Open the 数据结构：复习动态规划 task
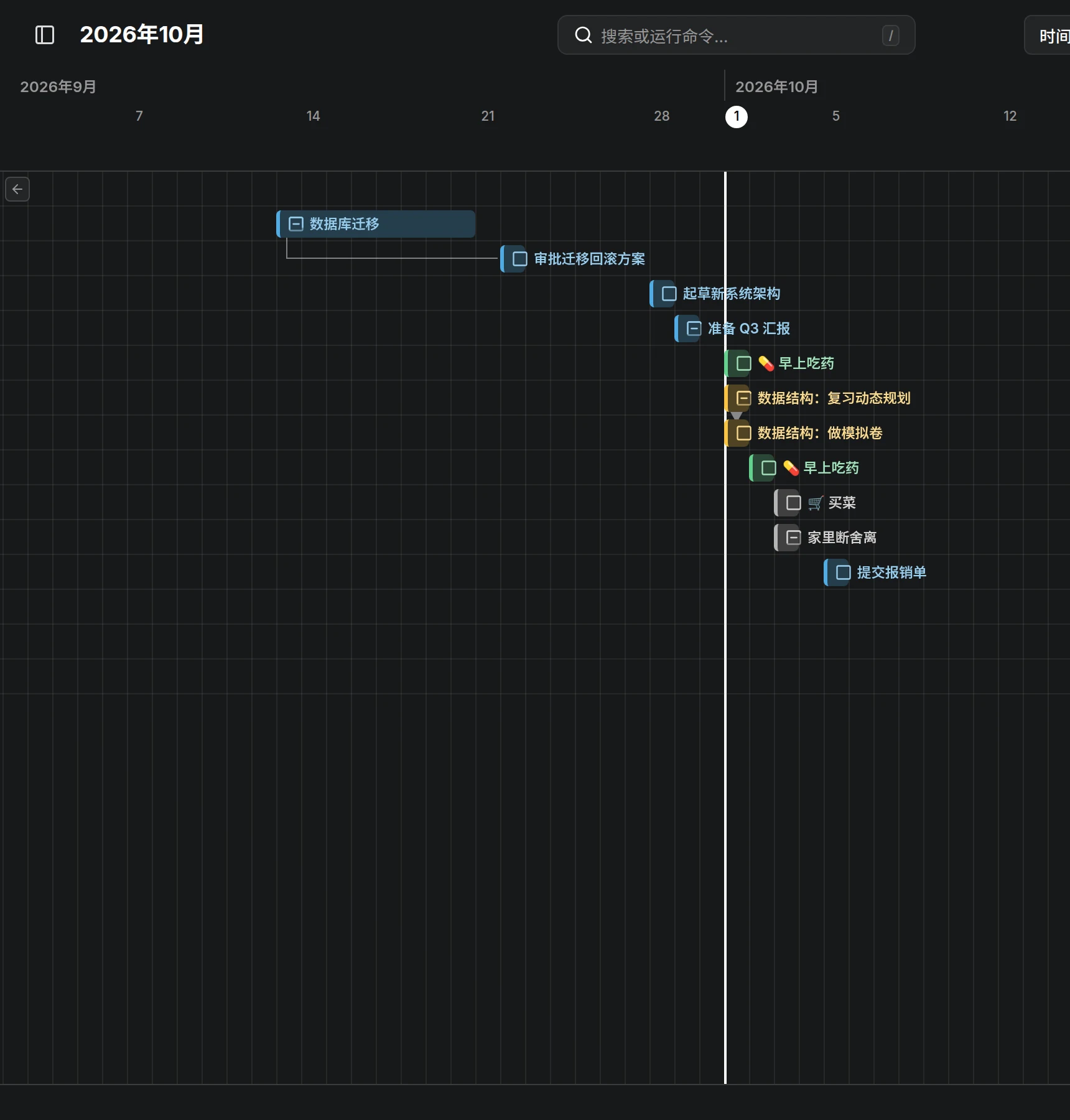Viewport: 1070px width, 1120px height. (834, 398)
